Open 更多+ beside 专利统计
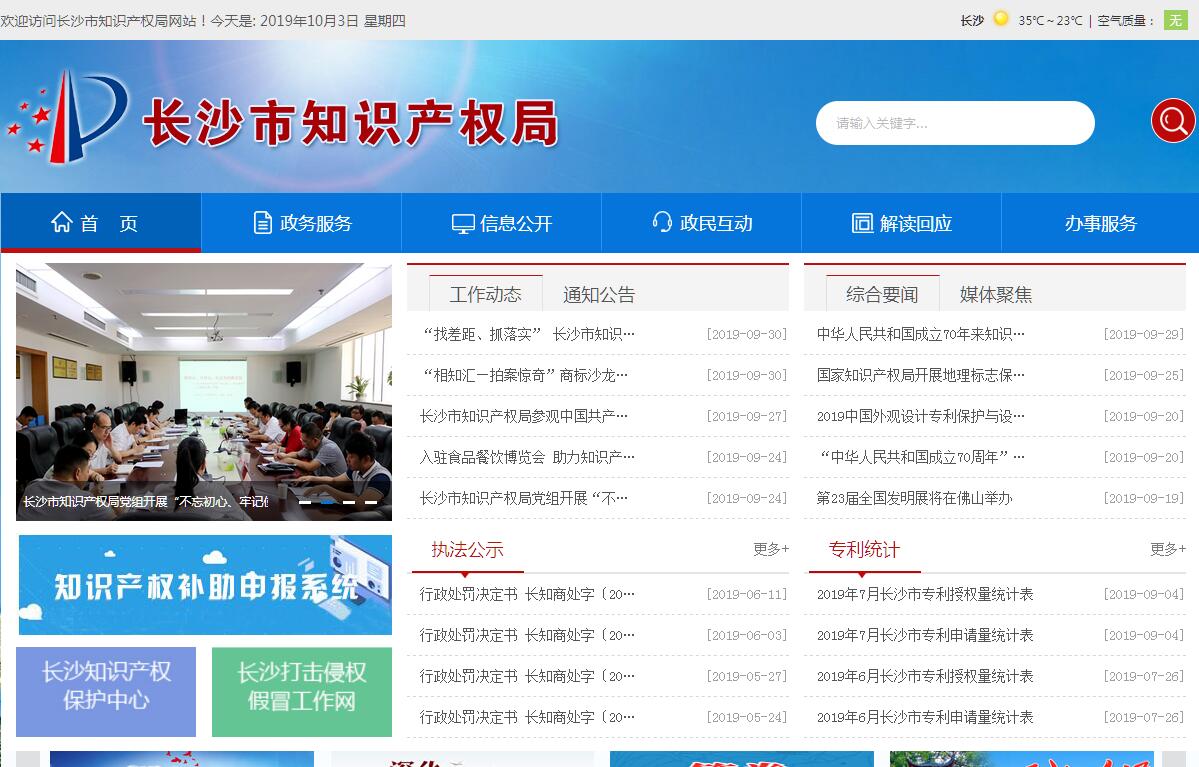Viewport: 1199px width, 767px height. [1168, 548]
